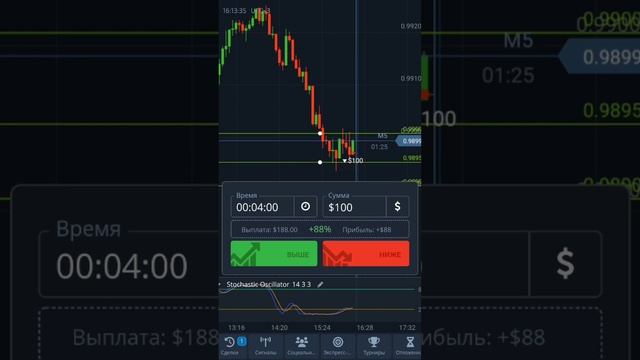
Task: Click the M5 timeframe label on chart
Action: click(382, 136)
